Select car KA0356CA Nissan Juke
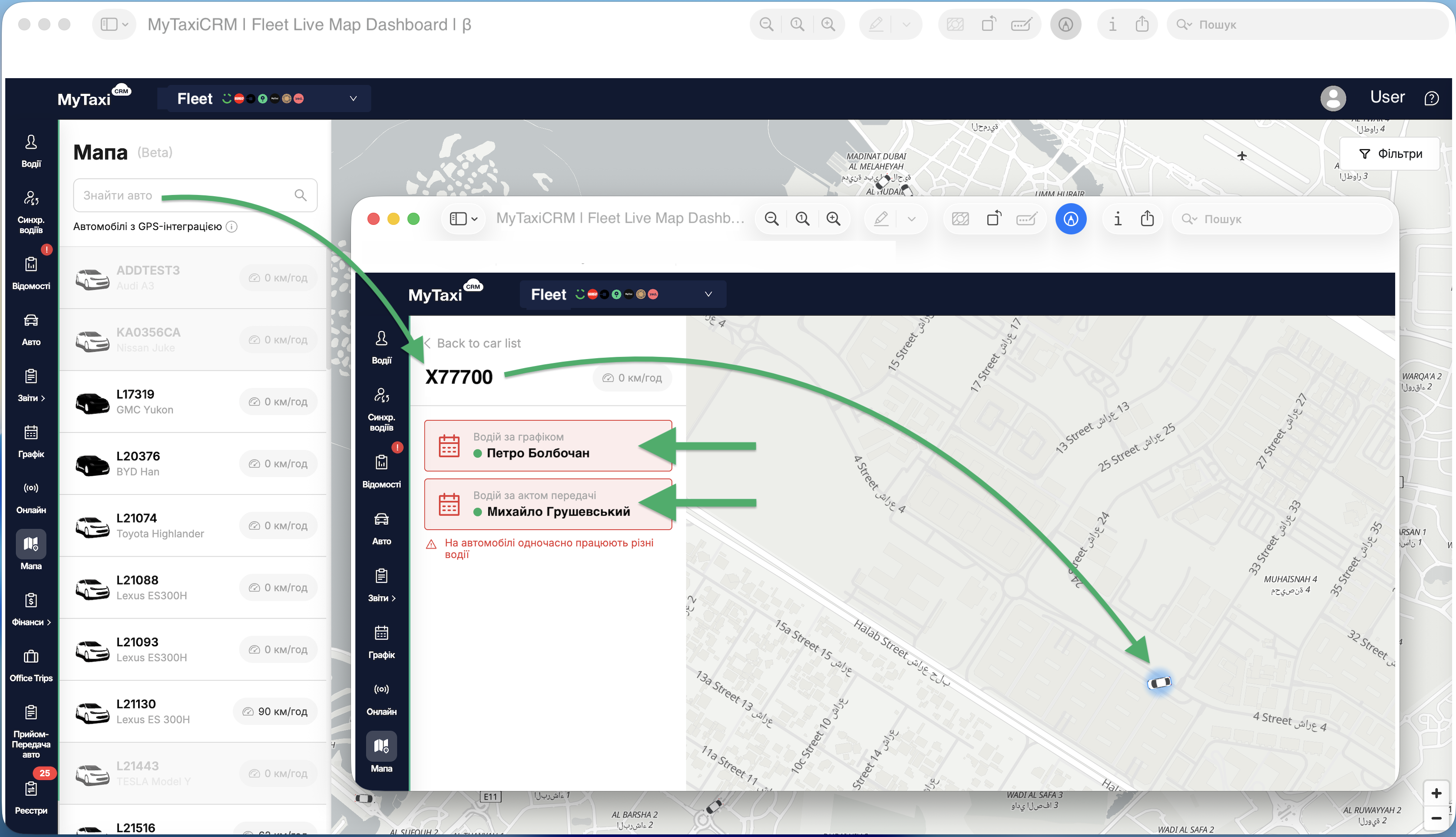Viewport: 1456px width, 837px height. tap(193, 340)
